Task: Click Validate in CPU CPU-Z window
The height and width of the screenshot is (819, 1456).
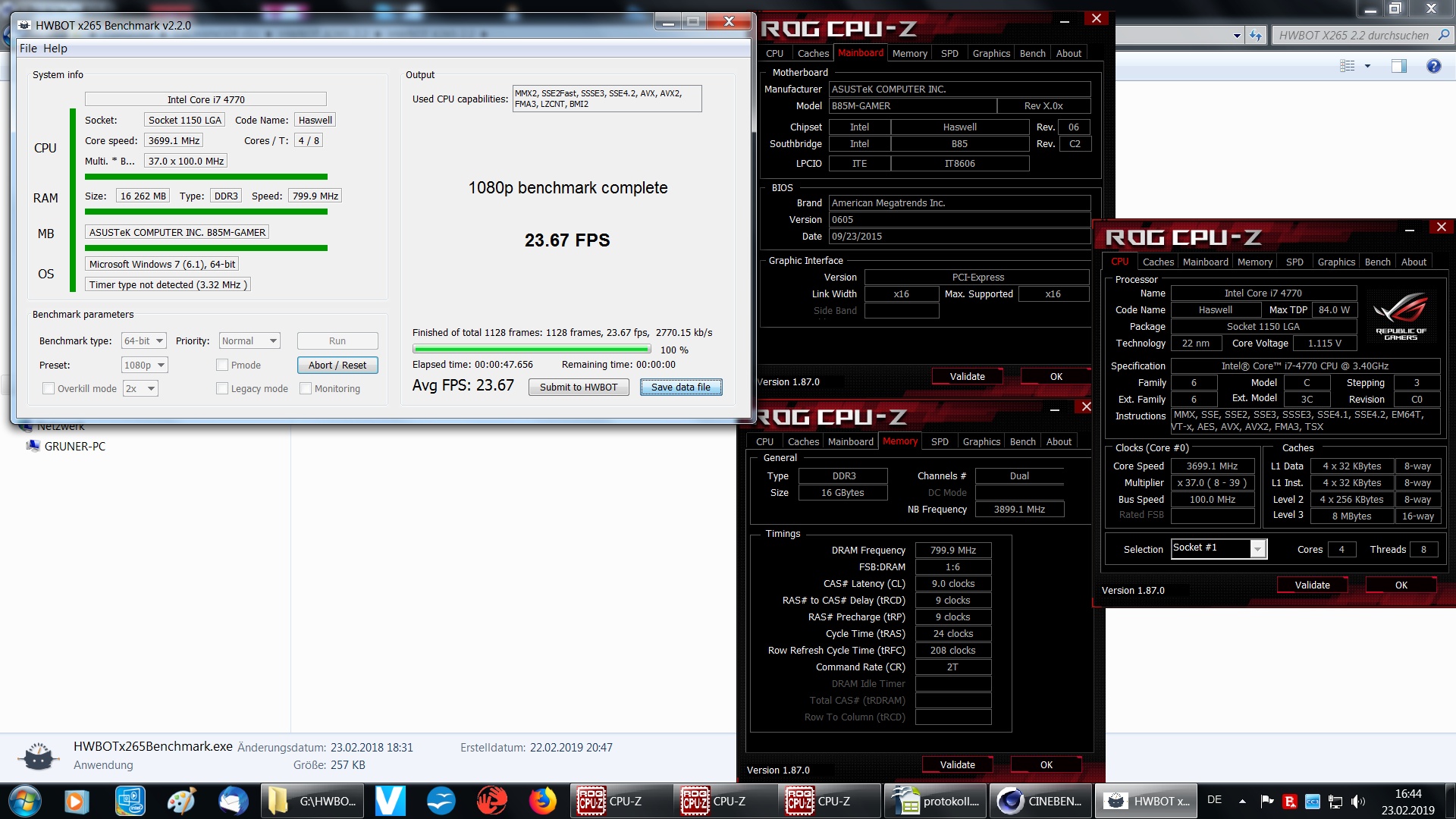Action: (1312, 585)
